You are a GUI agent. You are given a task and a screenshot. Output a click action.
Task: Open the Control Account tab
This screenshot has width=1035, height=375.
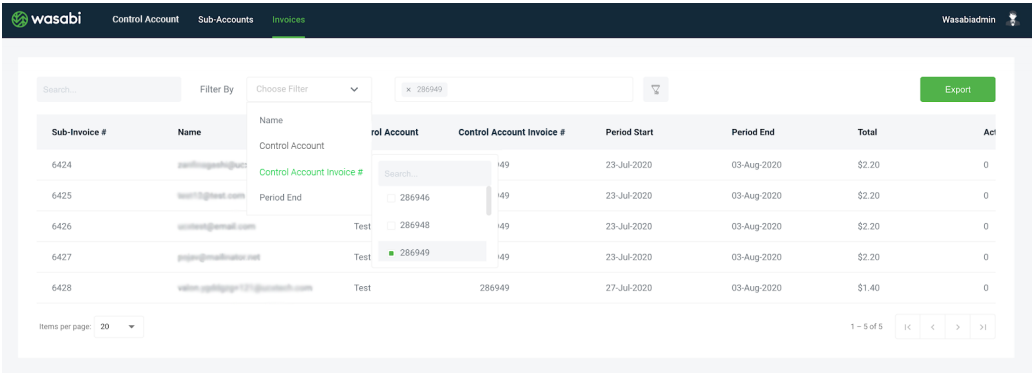(146, 20)
